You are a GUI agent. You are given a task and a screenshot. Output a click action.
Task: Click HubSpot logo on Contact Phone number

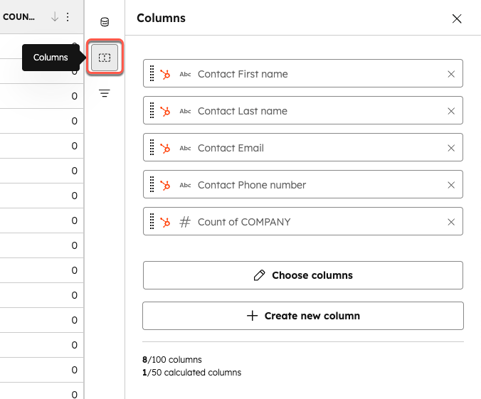165,185
